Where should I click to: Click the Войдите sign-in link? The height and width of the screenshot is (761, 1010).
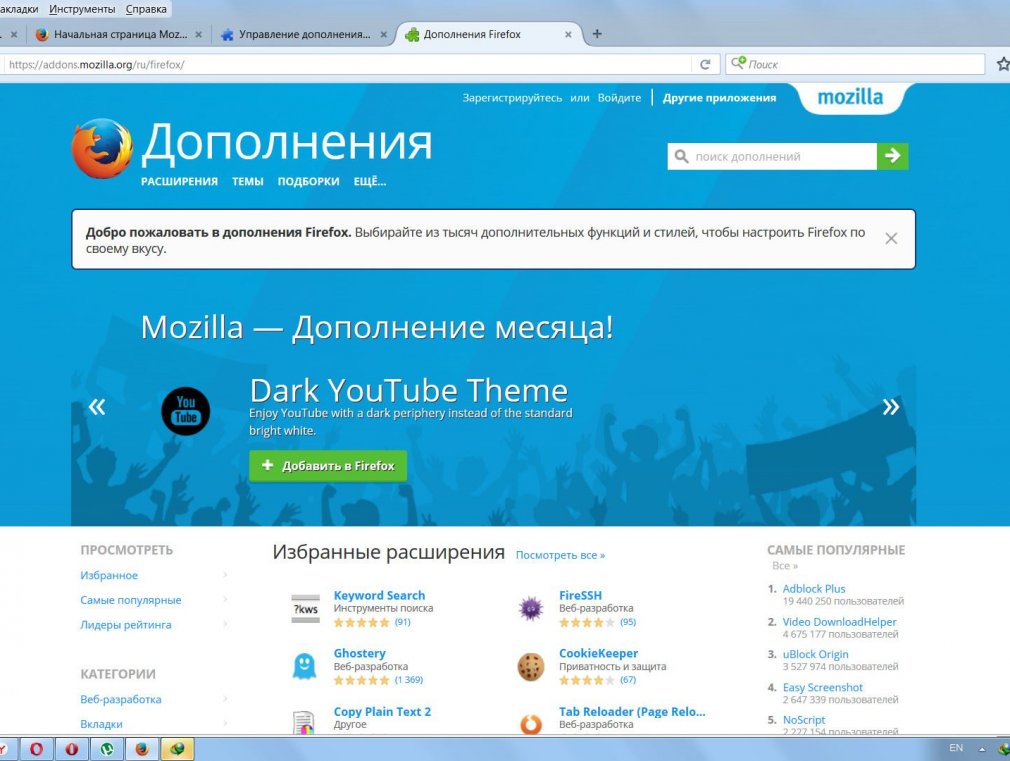pos(619,98)
